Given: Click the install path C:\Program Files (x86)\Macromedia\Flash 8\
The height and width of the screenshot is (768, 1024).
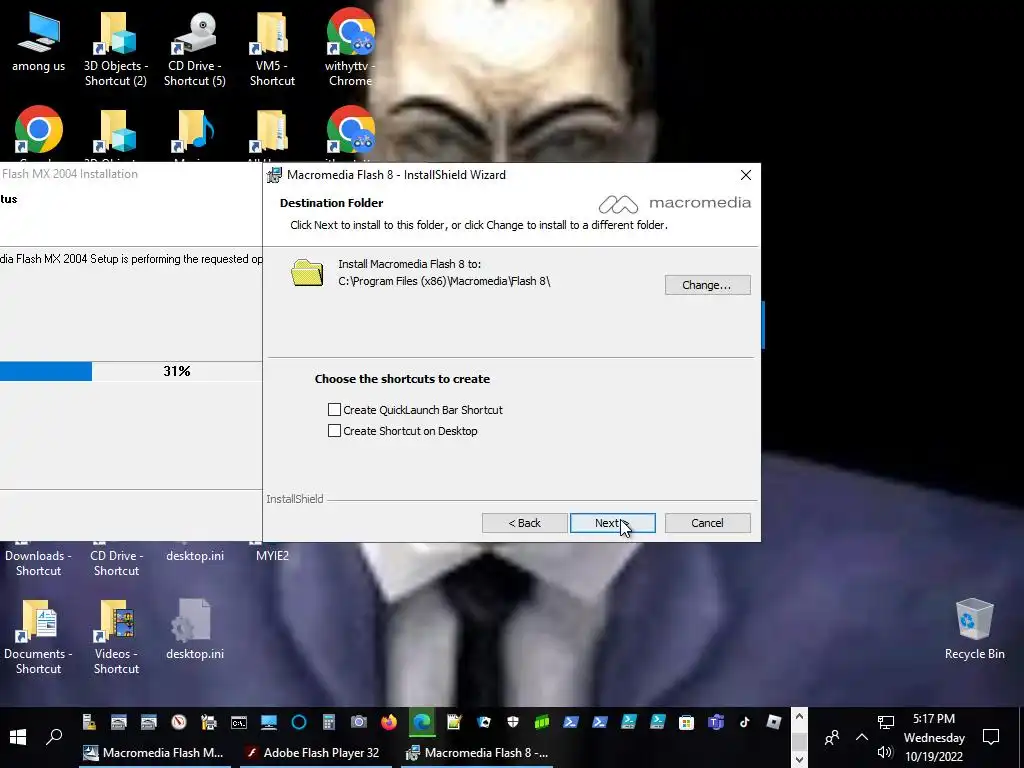Looking at the screenshot, I should [x=444, y=281].
